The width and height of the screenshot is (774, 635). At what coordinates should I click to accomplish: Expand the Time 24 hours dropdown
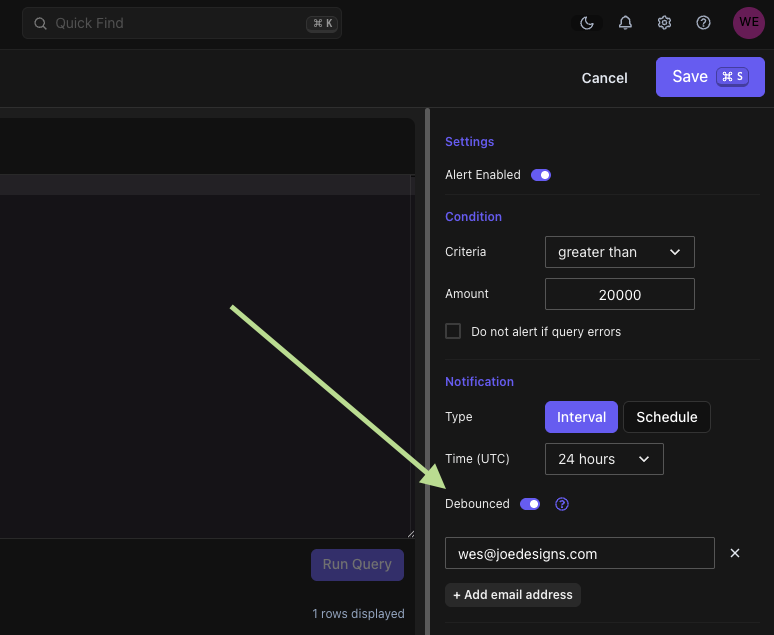(604, 459)
